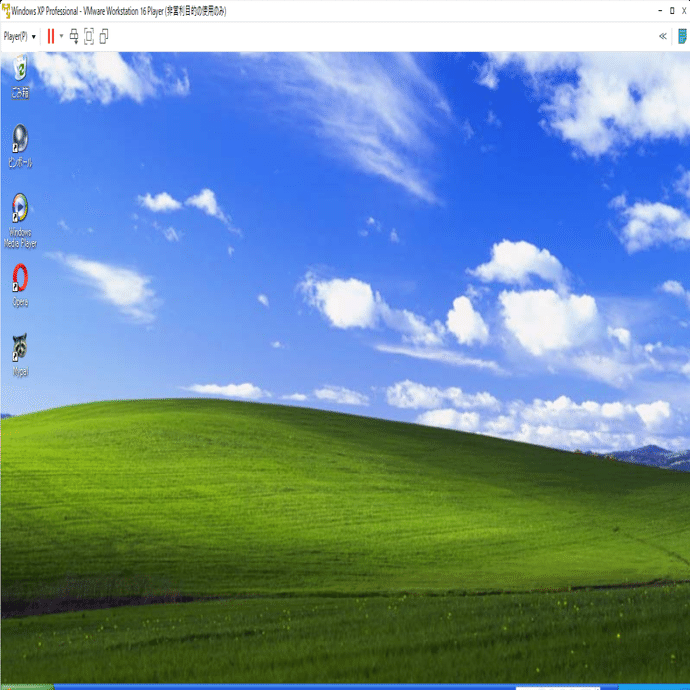
Task: Maximize the VMware Player window
Action: 672,11
